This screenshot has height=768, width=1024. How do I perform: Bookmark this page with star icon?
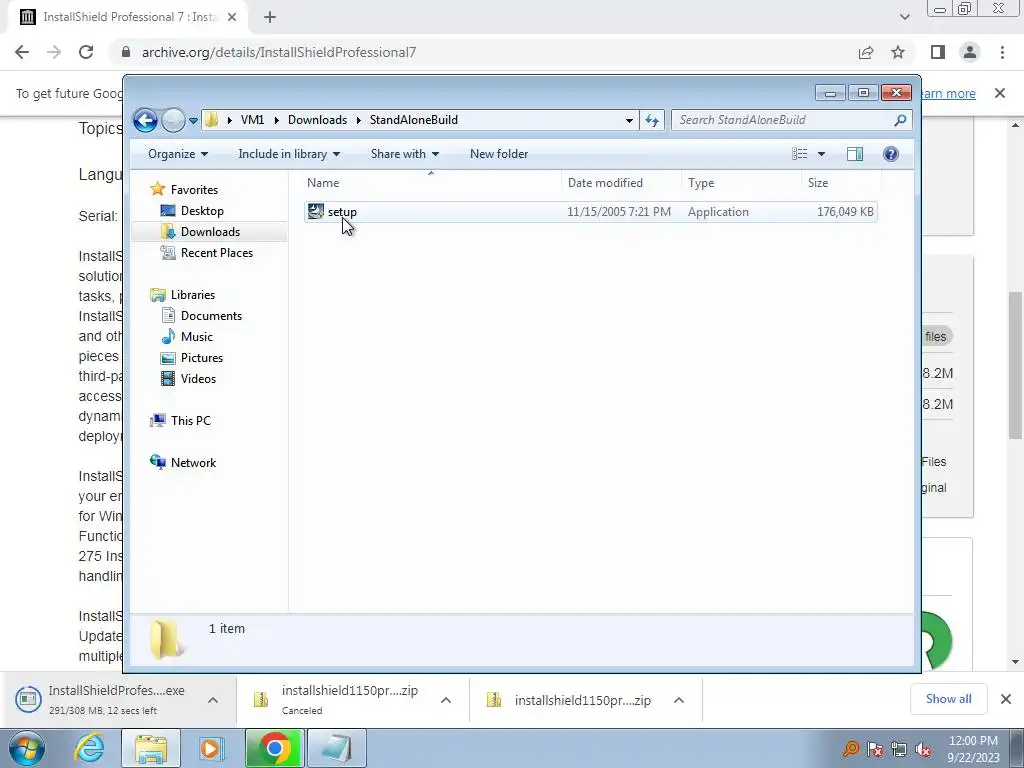tap(898, 52)
